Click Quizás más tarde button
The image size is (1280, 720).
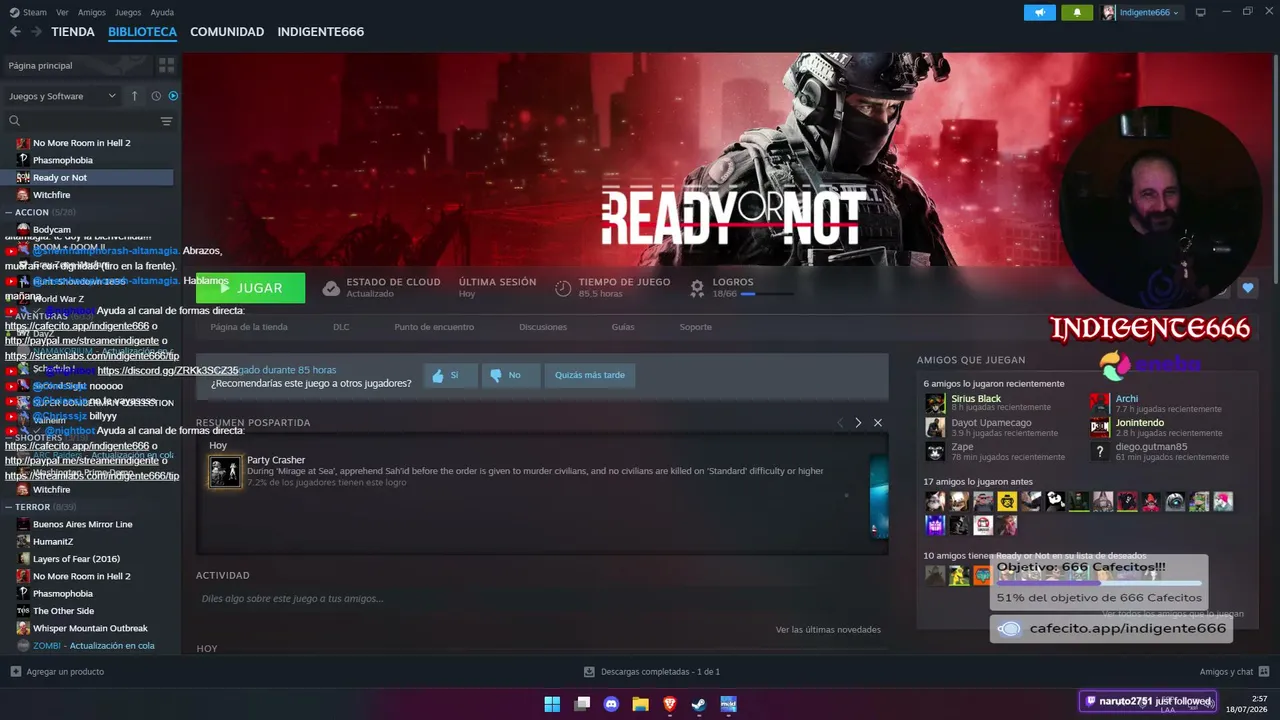pyautogui.click(x=590, y=375)
